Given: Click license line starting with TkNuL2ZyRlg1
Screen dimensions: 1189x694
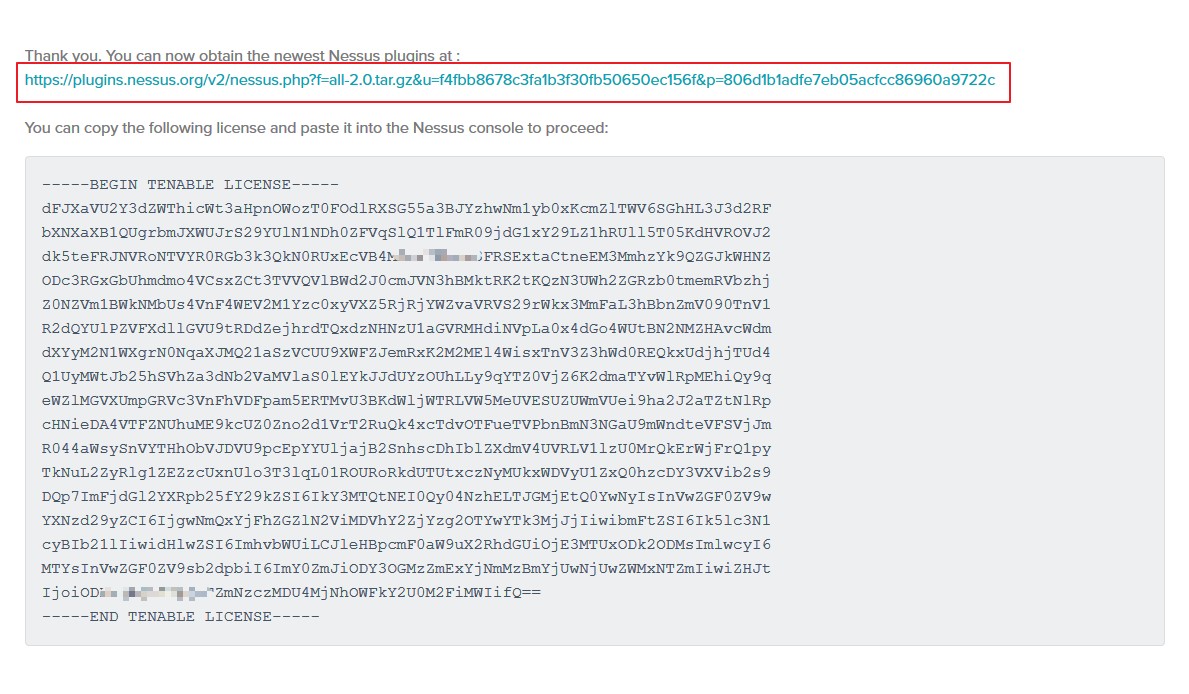Looking at the screenshot, I should pos(406,473).
